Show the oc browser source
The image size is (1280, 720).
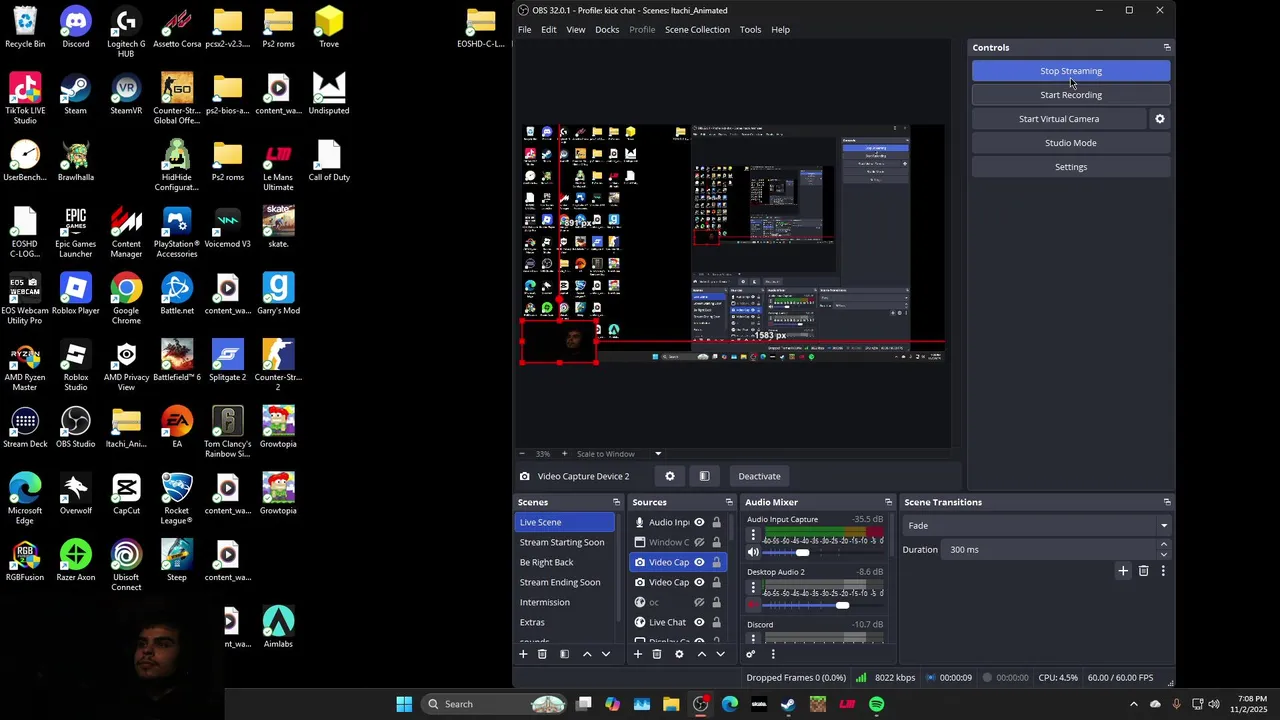(699, 602)
